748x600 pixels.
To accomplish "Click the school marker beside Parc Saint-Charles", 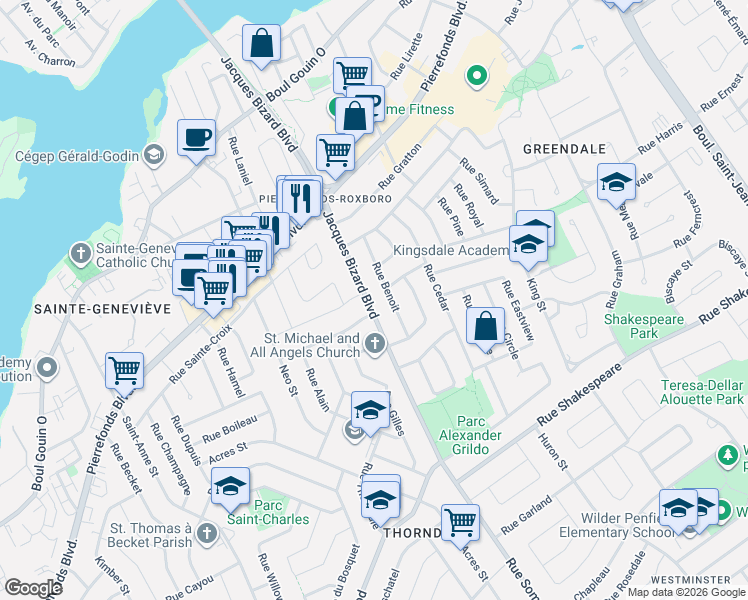I will pyautogui.click(x=230, y=486).
